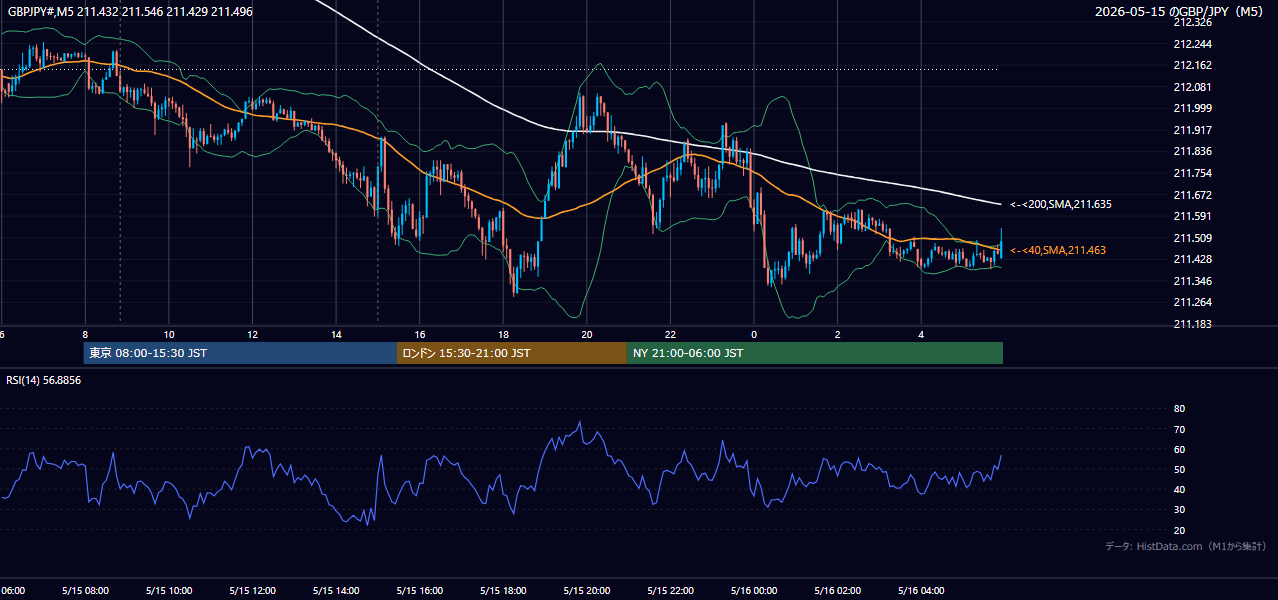Click RSI scale value 70
1278x600 pixels.
[1179, 429]
